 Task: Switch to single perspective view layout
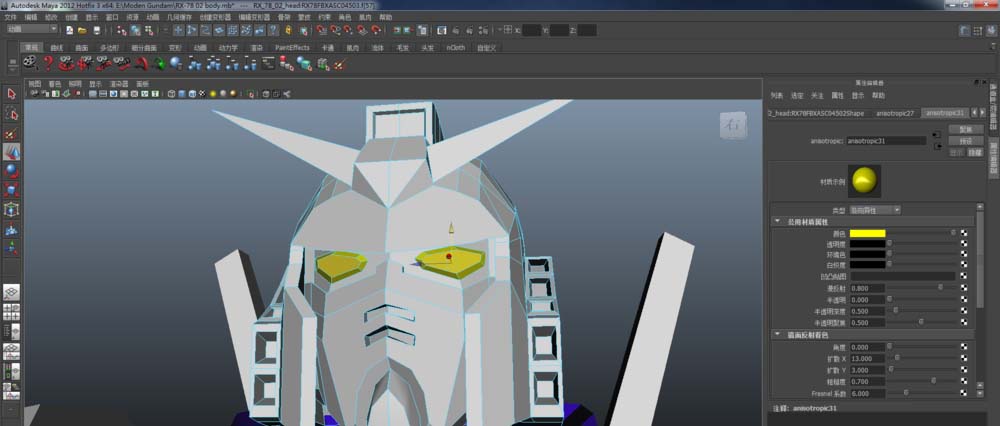[x=11, y=293]
